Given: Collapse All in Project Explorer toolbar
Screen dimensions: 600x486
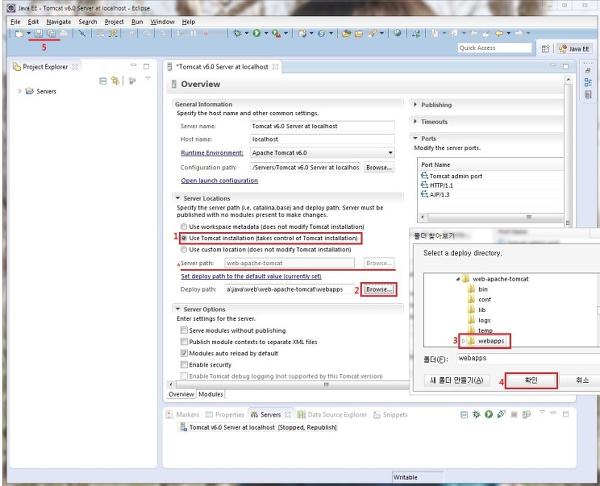Looking at the screenshot, I should pos(103,81).
